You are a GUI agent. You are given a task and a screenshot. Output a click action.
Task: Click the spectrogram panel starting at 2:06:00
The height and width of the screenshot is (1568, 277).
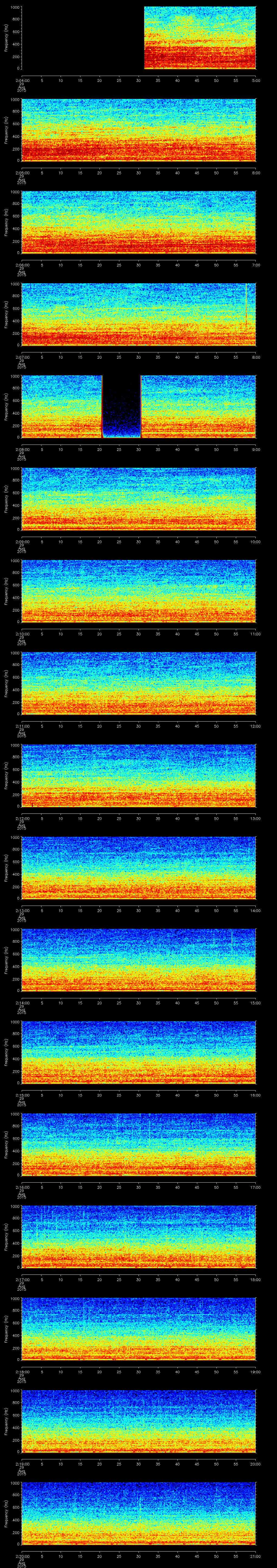[139, 222]
